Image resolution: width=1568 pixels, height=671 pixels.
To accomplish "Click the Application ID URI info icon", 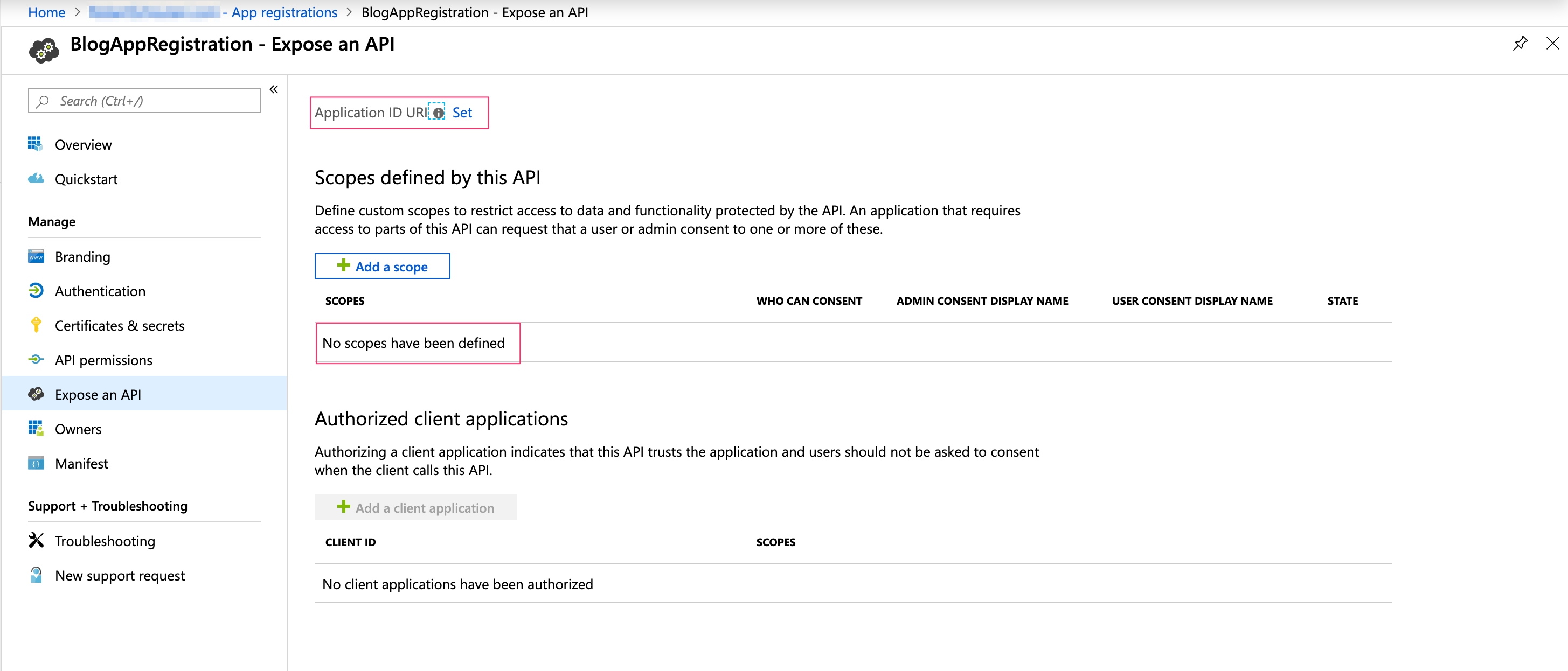I will tap(438, 113).
